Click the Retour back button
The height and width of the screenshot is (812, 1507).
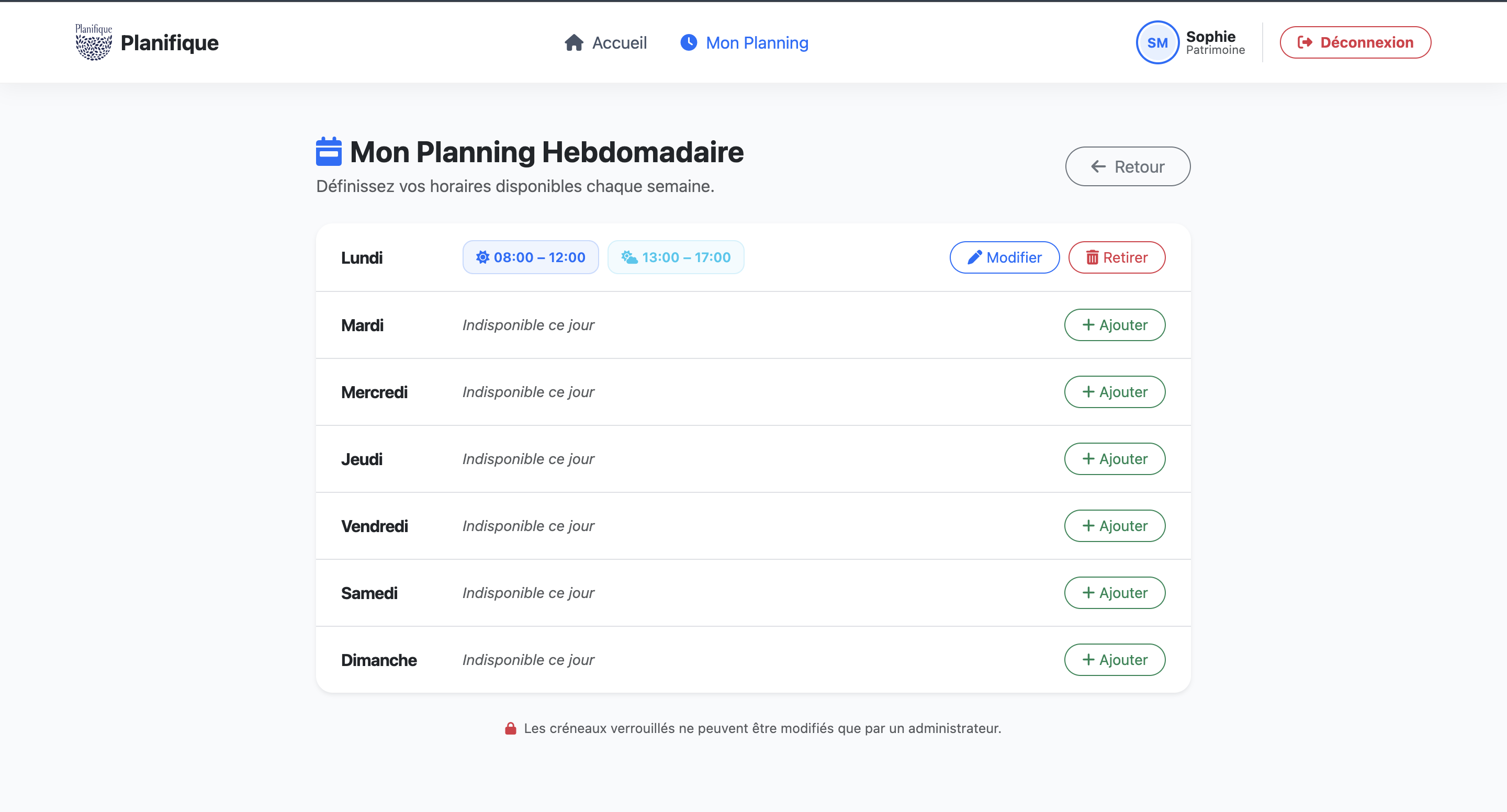point(1127,167)
